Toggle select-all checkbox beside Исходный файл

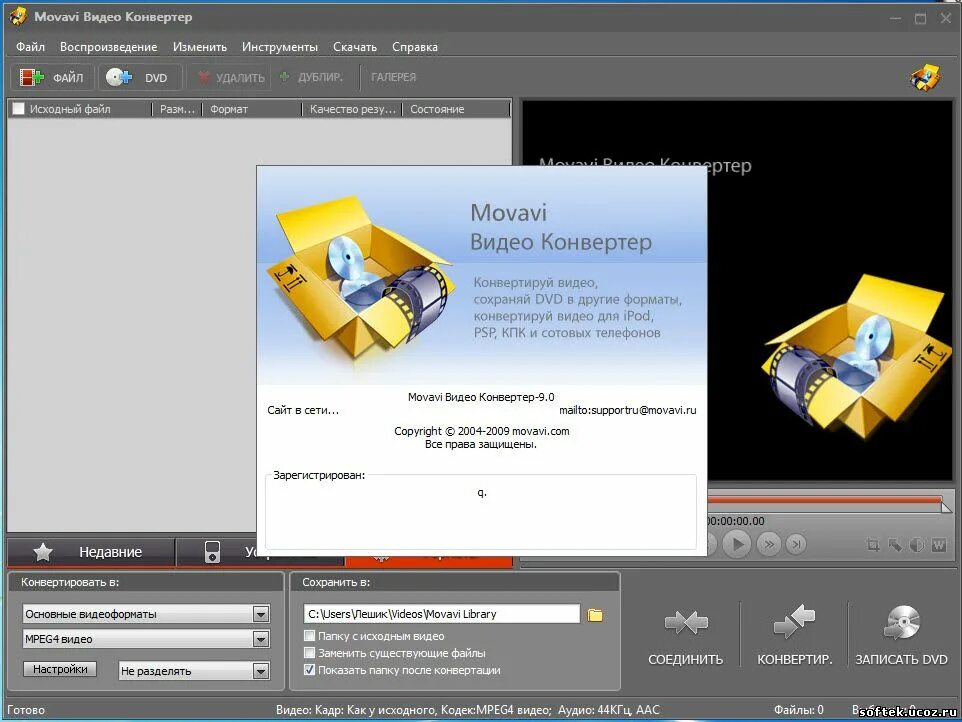18,109
